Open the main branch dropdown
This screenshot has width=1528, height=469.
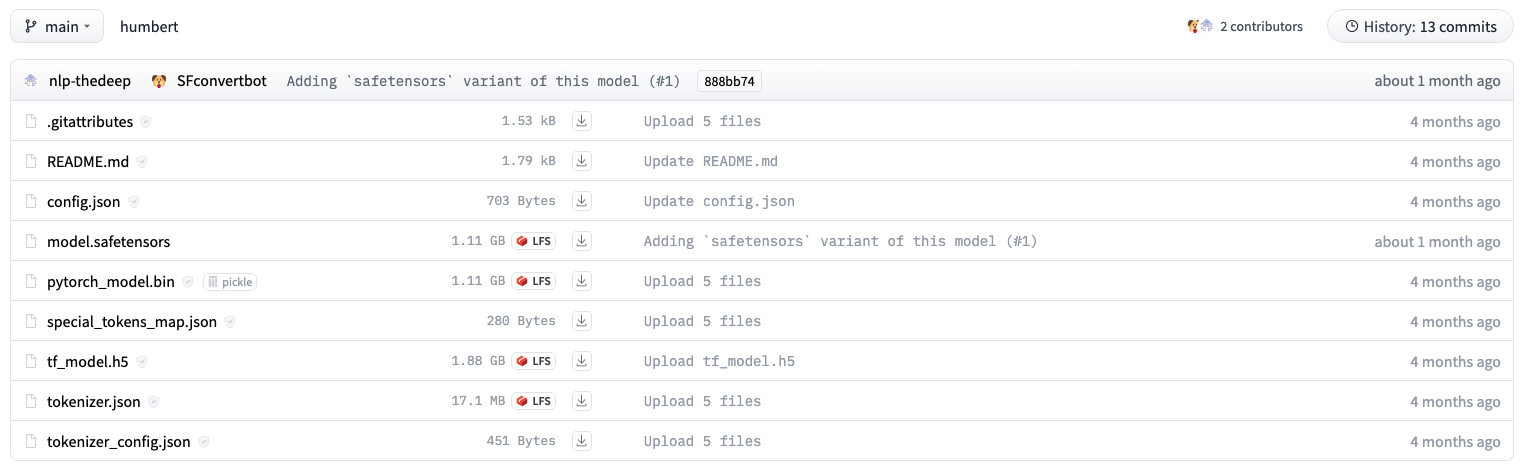(x=57, y=27)
